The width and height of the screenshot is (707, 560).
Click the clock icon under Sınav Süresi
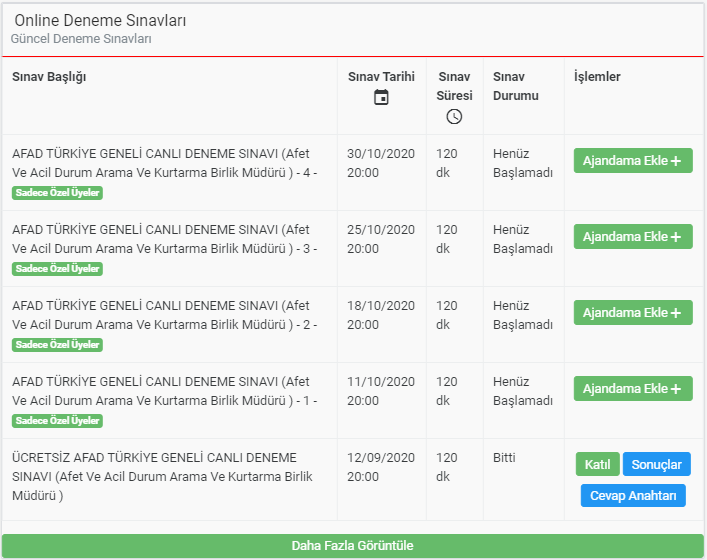point(454,116)
